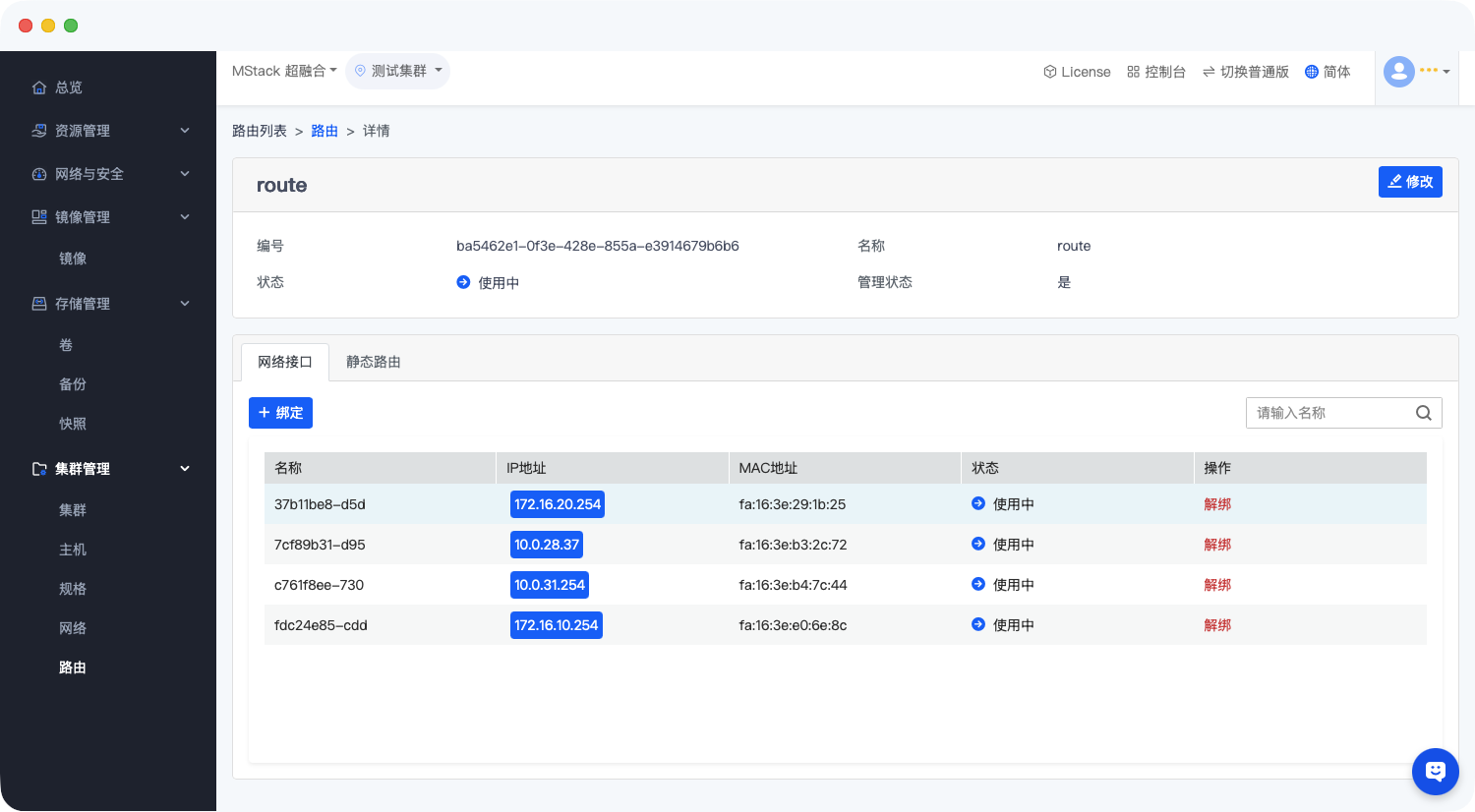
Task: Collapse the 集群管理 menu chevron
Action: coord(185,469)
